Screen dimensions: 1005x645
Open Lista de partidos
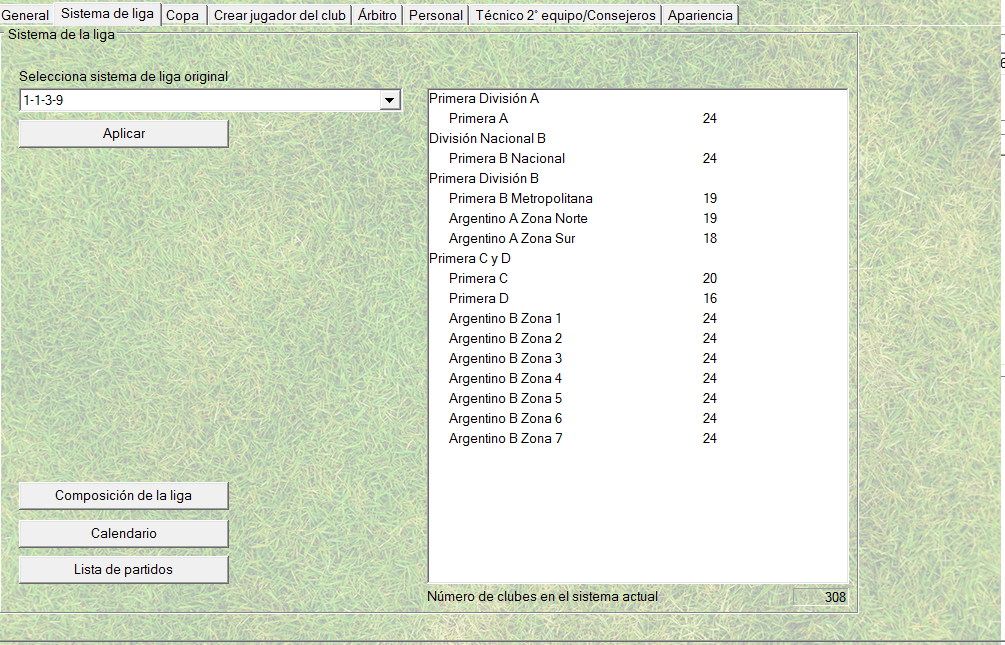pos(124,569)
